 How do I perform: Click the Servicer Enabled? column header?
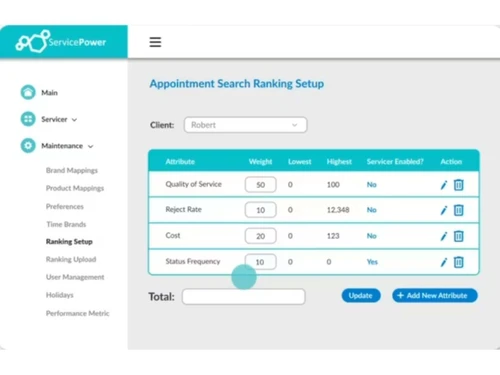395,162
